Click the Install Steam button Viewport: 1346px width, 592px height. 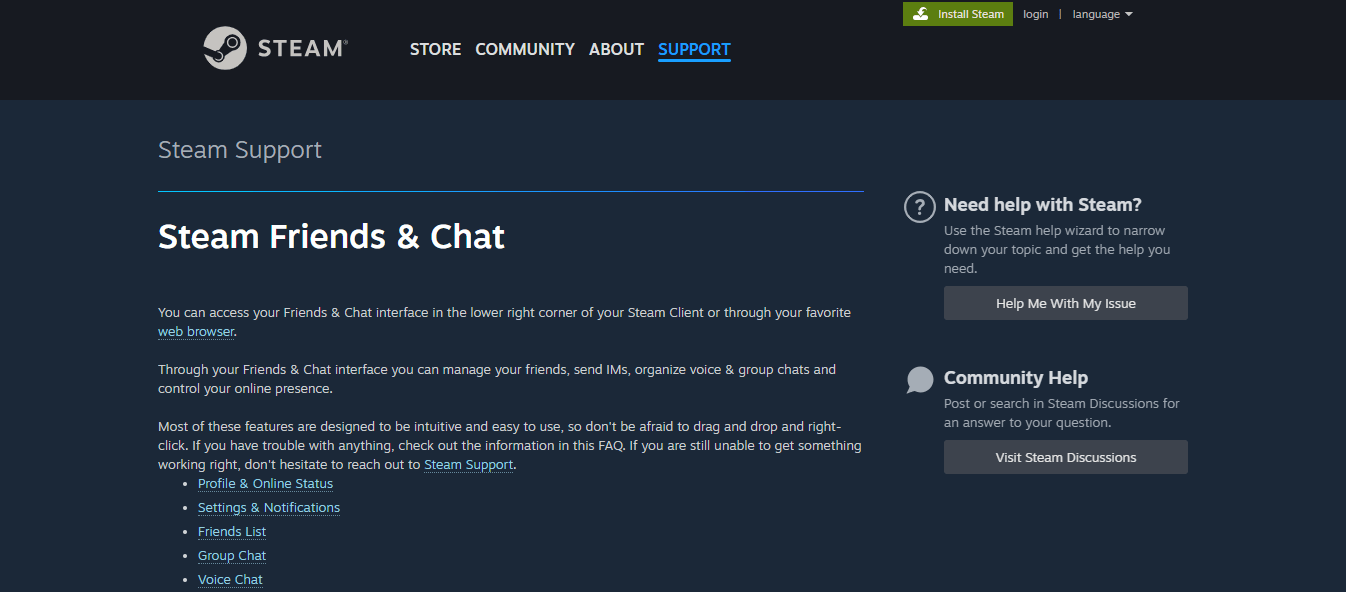[x=958, y=14]
